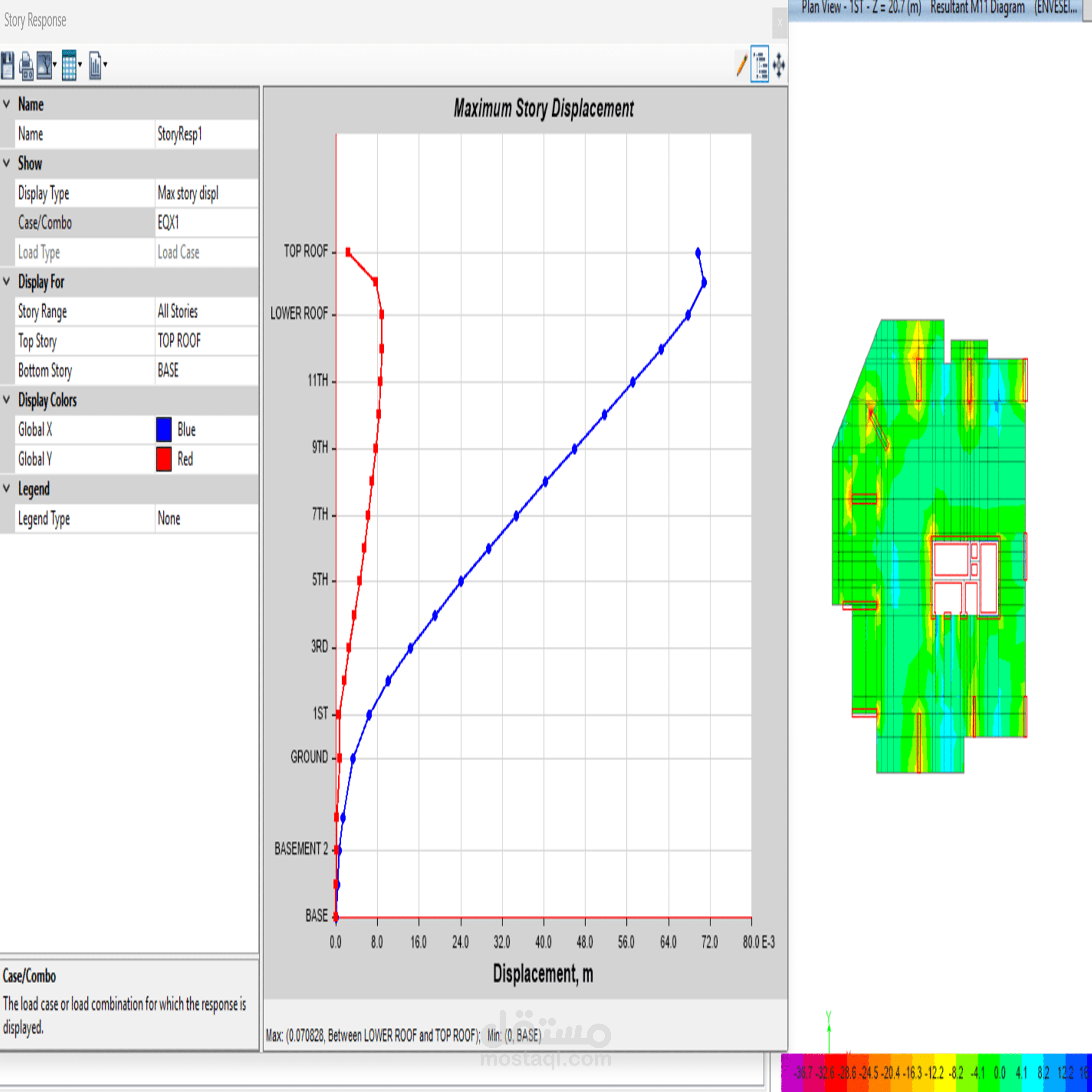This screenshot has width=1092, height=1092.
Task: Click the Display Type Max story displ value
Action: tap(206, 193)
